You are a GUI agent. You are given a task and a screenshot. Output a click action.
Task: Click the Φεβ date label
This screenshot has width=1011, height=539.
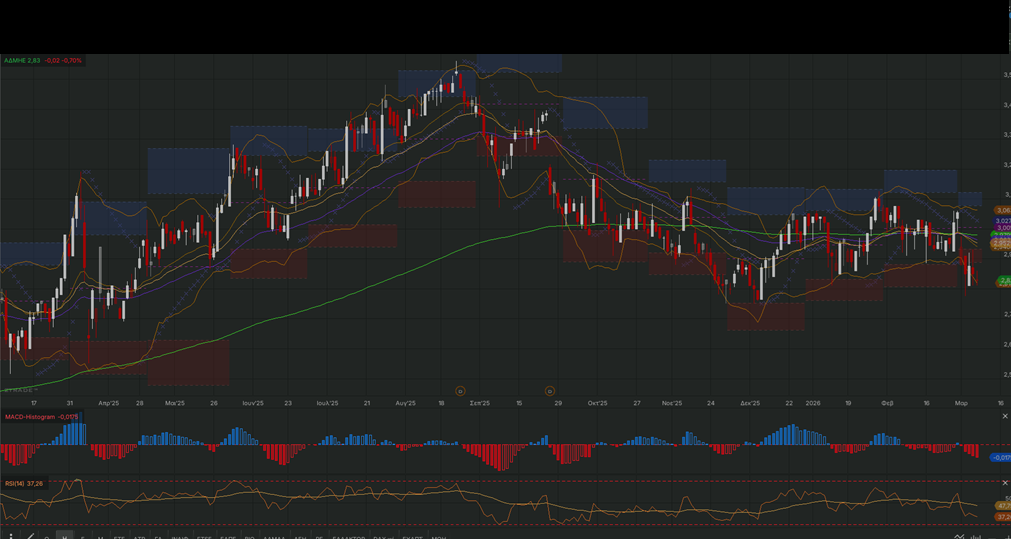pyautogui.click(x=887, y=404)
